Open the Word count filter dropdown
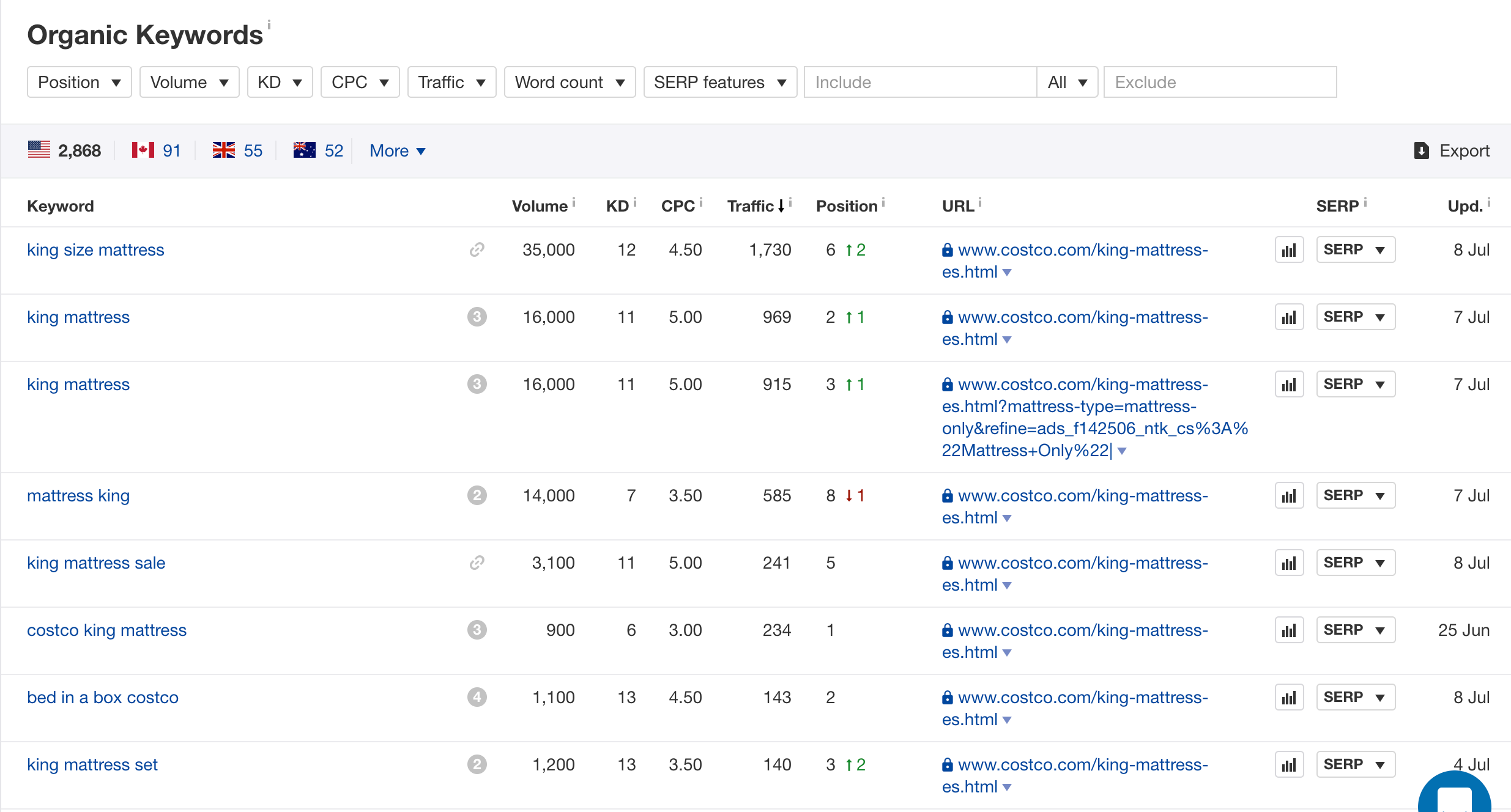The width and height of the screenshot is (1511, 812). click(x=570, y=82)
